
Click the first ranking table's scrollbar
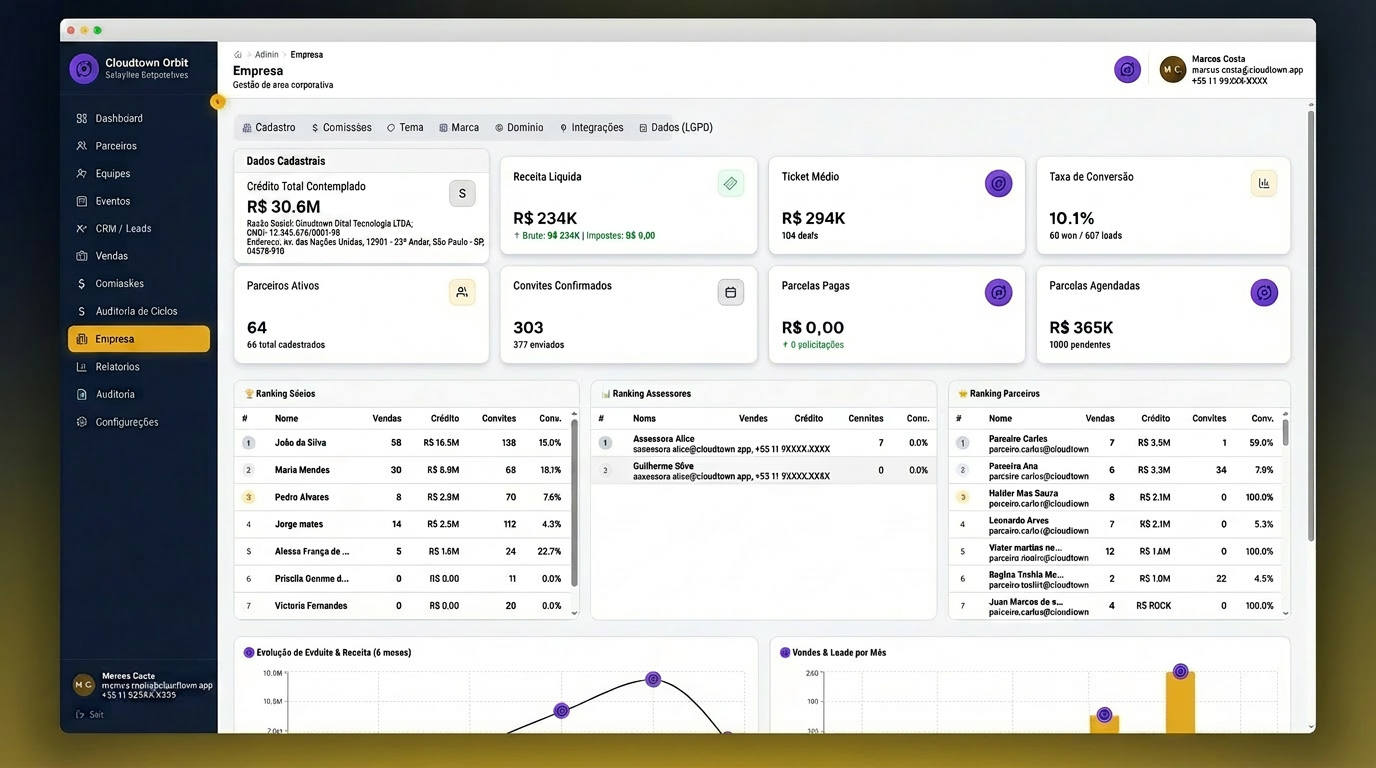574,503
